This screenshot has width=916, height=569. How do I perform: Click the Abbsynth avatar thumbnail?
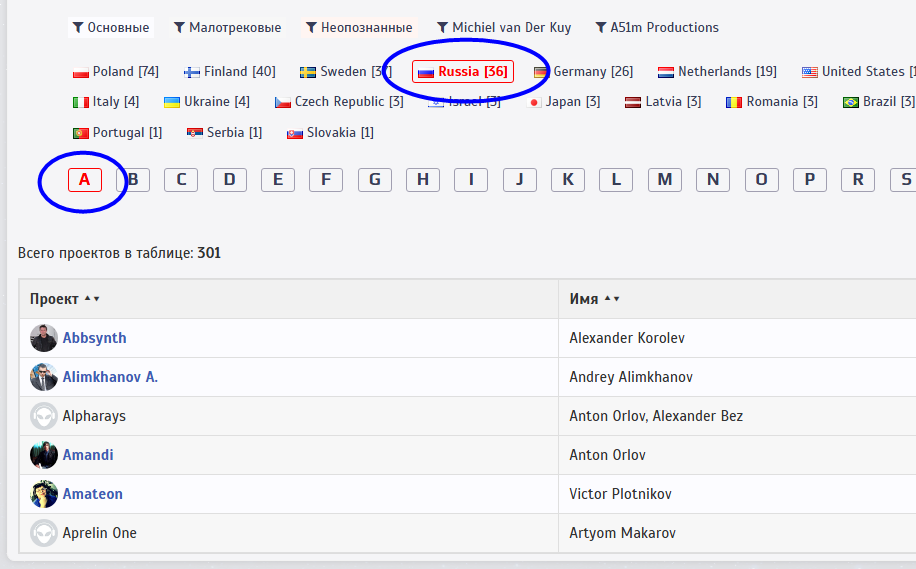coord(44,338)
